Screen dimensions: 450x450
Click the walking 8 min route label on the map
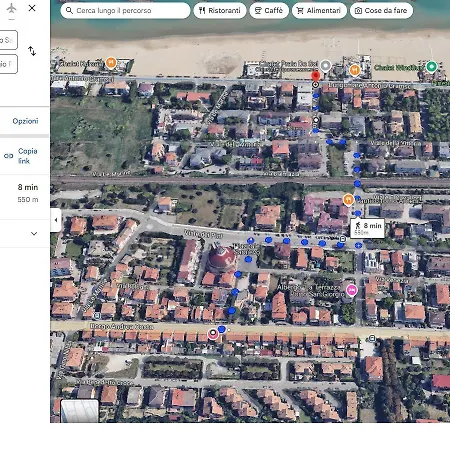tap(367, 228)
